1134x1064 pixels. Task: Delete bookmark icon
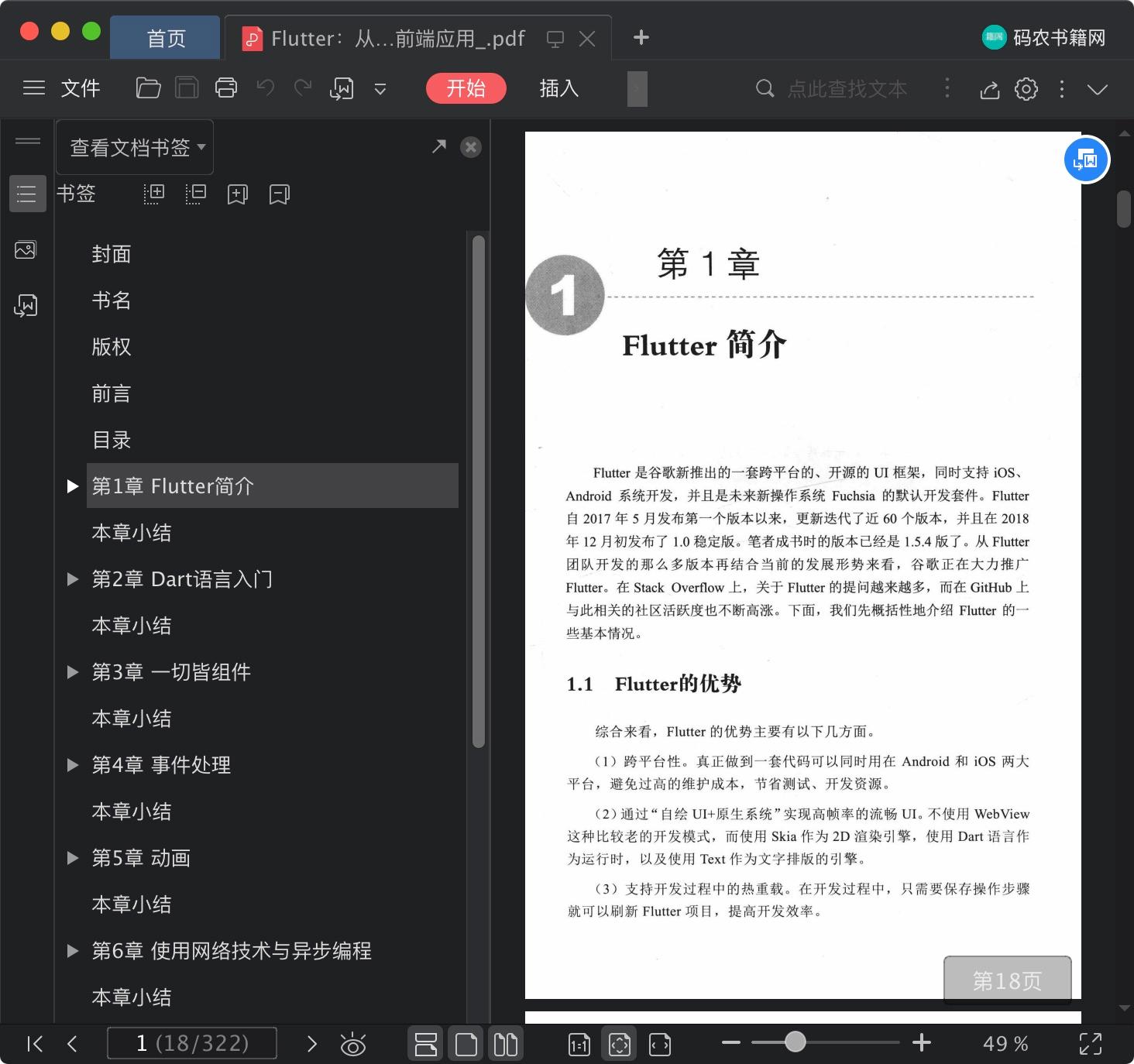click(280, 194)
